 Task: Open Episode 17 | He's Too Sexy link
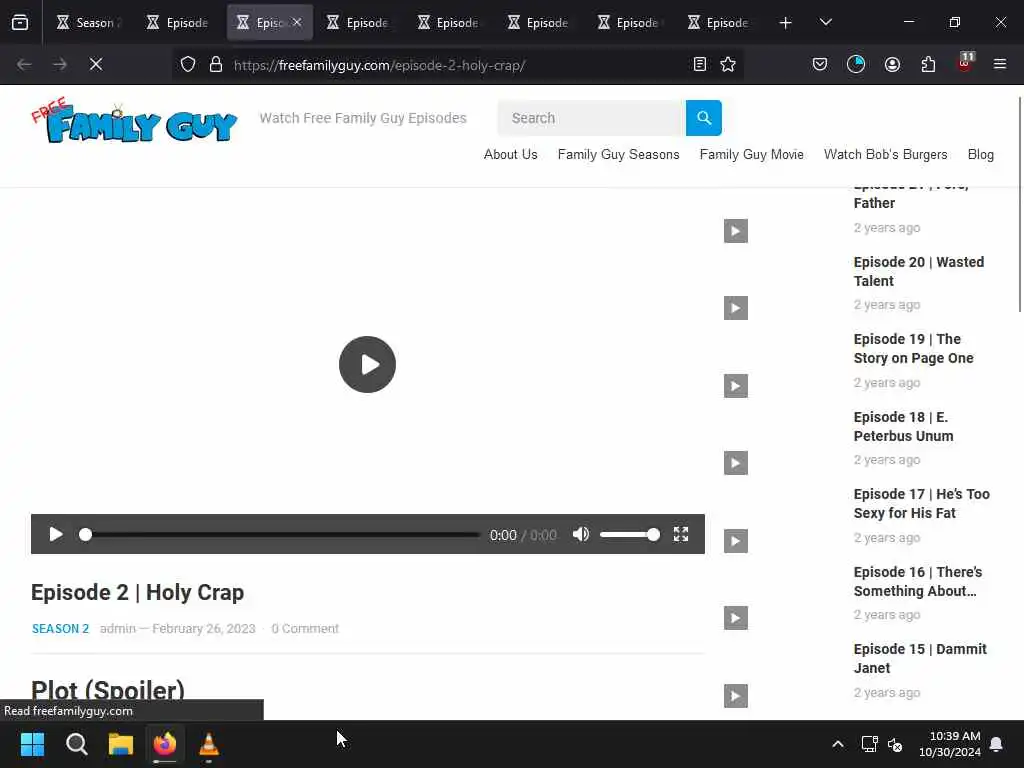[921, 504]
